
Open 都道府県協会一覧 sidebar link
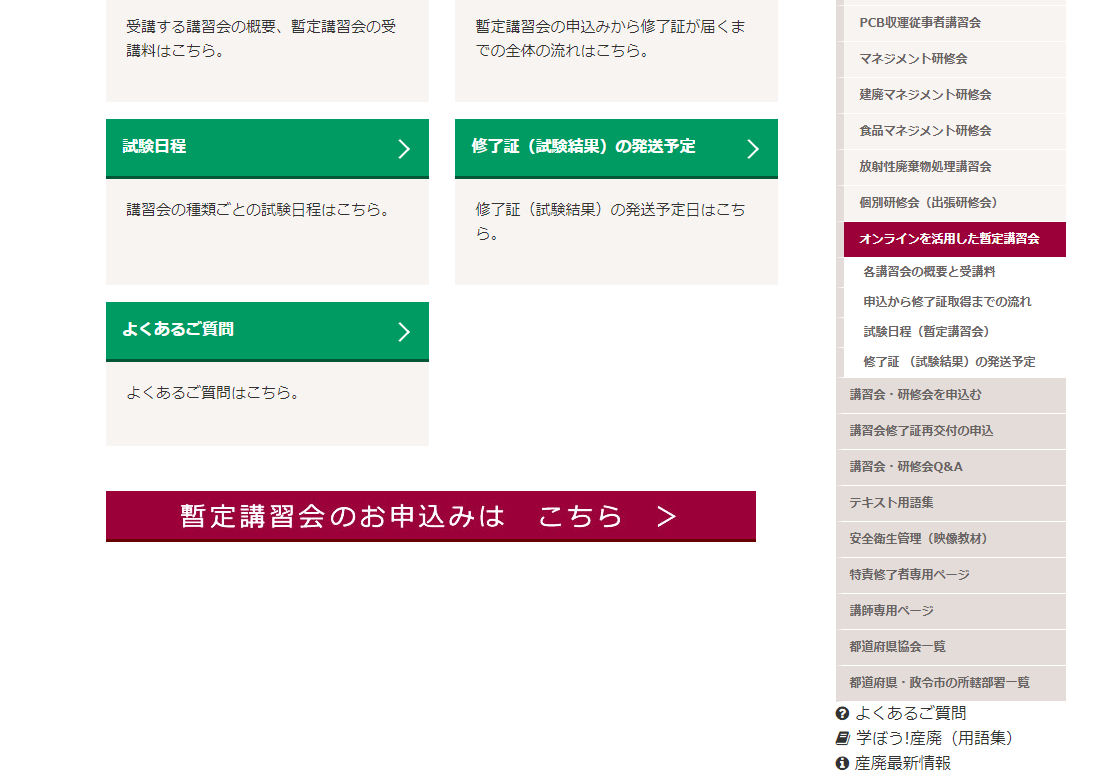[897, 647]
